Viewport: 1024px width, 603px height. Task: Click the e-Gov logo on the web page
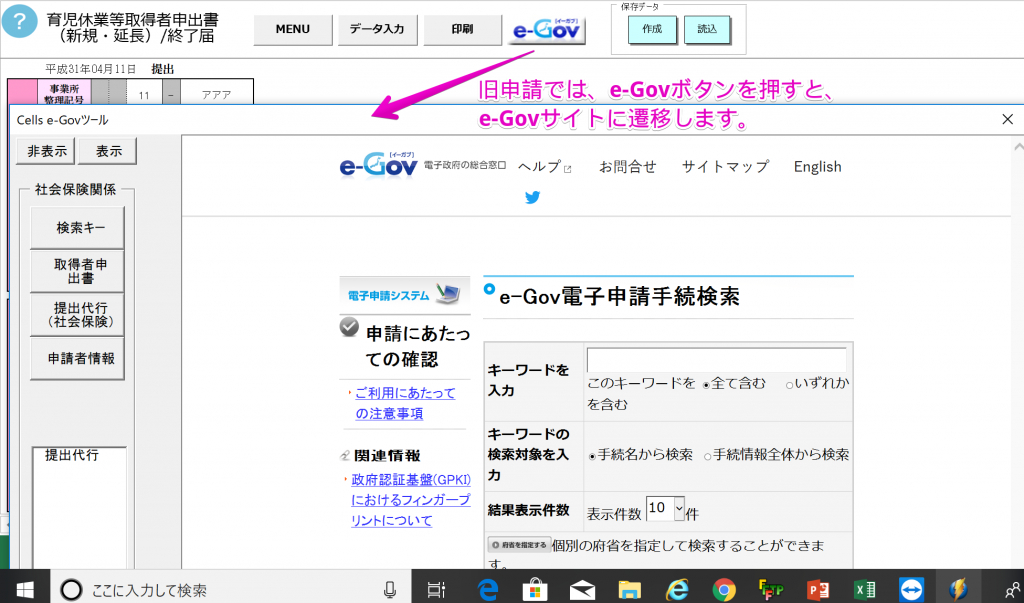(x=378, y=166)
